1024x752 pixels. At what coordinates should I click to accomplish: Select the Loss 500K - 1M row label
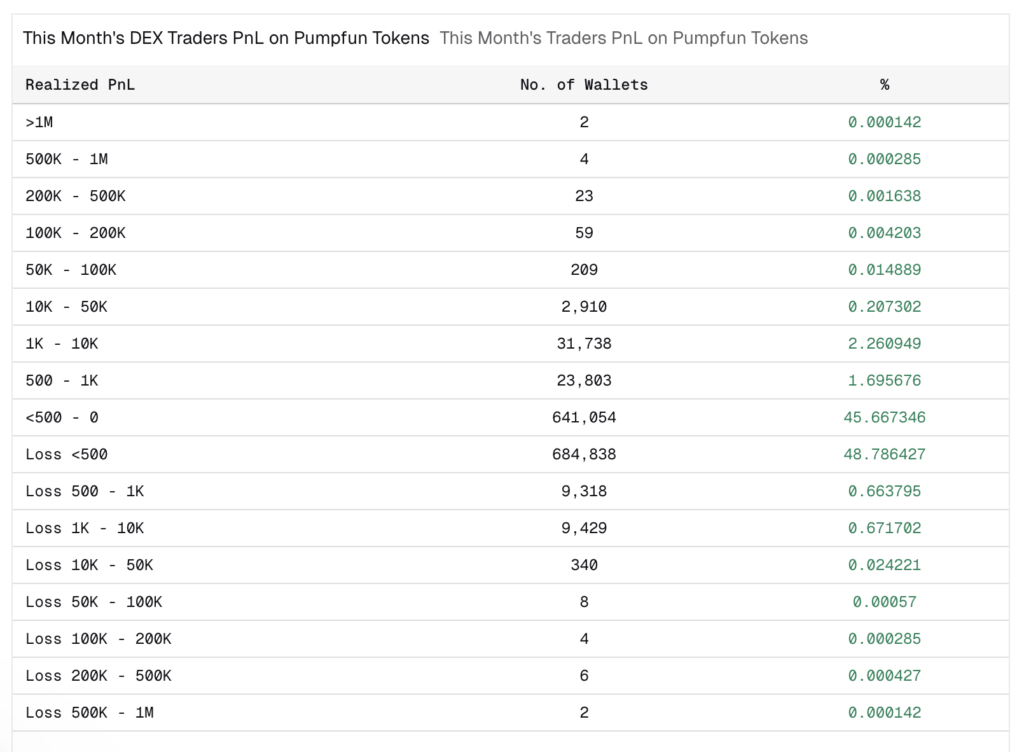[89, 713]
